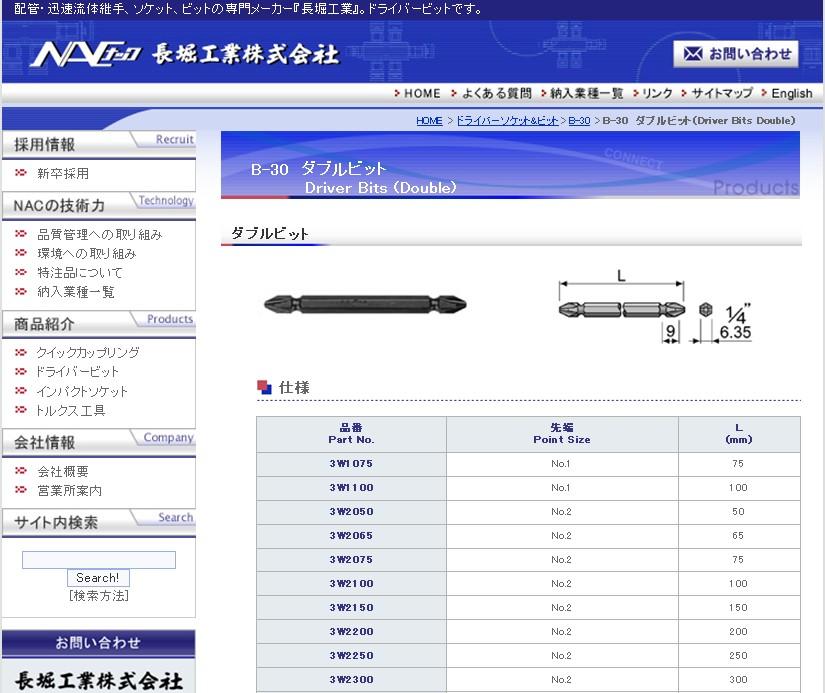This screenshot has width=825, height=693.
Task: Click the NACの技術力 Technology heading
Action: tap(99, 205)
